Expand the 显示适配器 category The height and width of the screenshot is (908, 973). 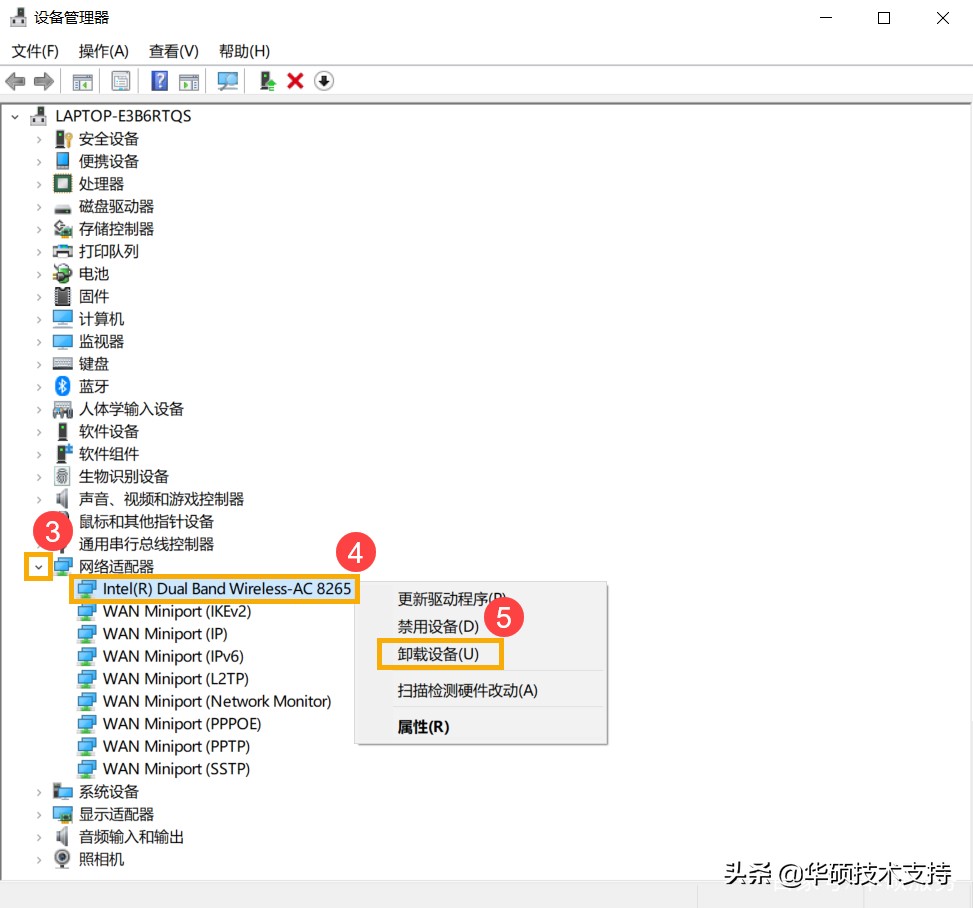[39, 814]
